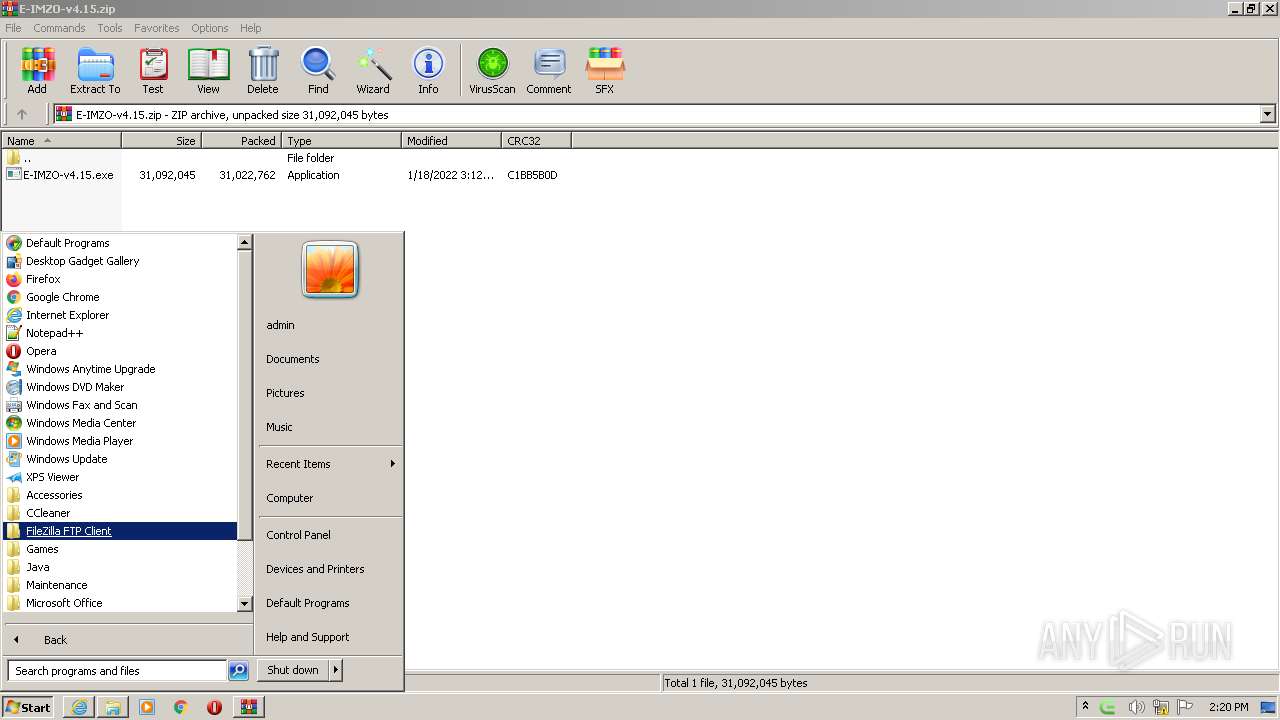This screenshot has height=720, width=1280.
Task: Click the Search programs and files field
Action: [117, 671]
